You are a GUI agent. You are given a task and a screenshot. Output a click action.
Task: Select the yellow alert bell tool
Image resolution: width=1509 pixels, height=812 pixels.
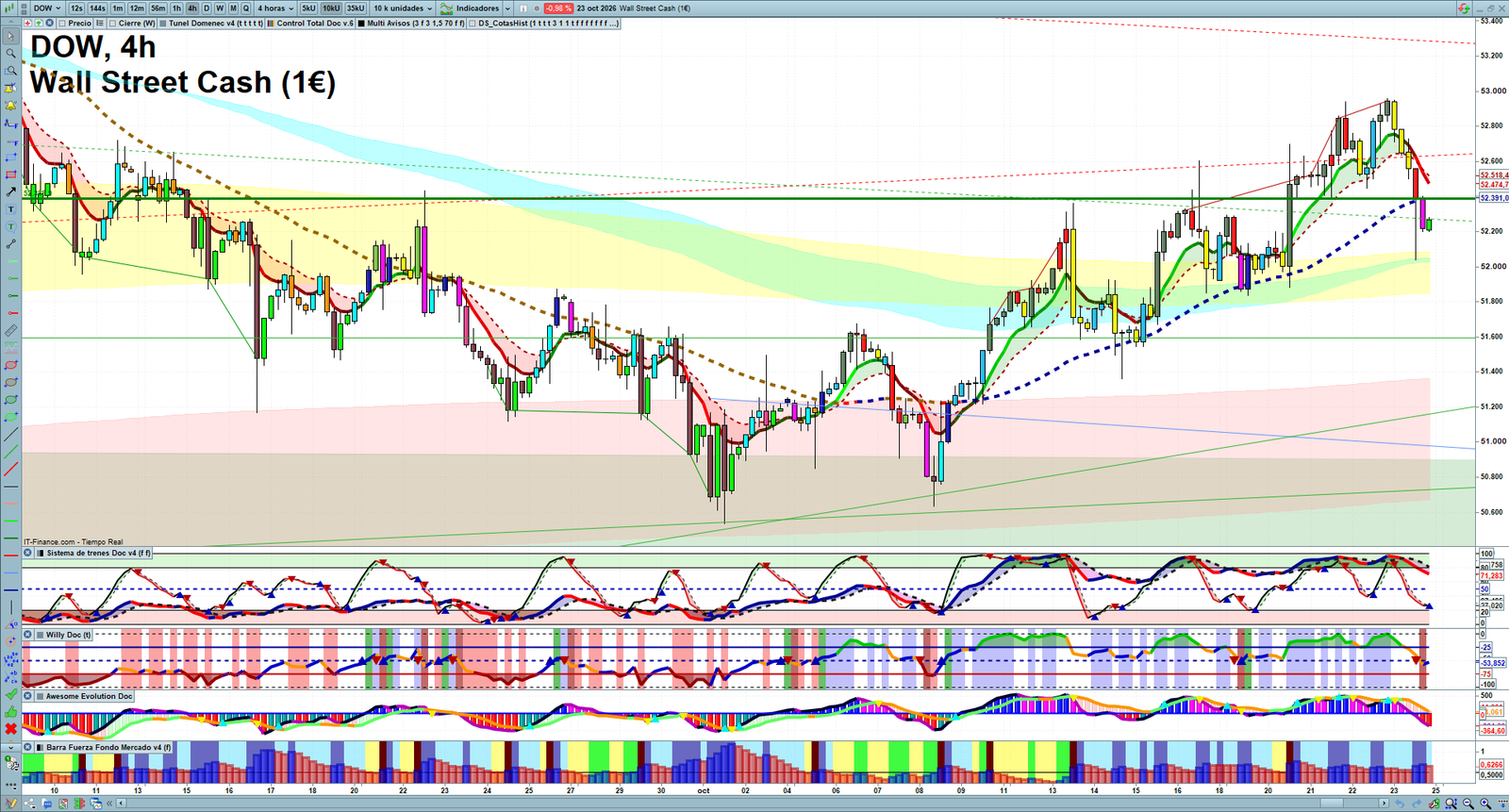tap(11, 106)
